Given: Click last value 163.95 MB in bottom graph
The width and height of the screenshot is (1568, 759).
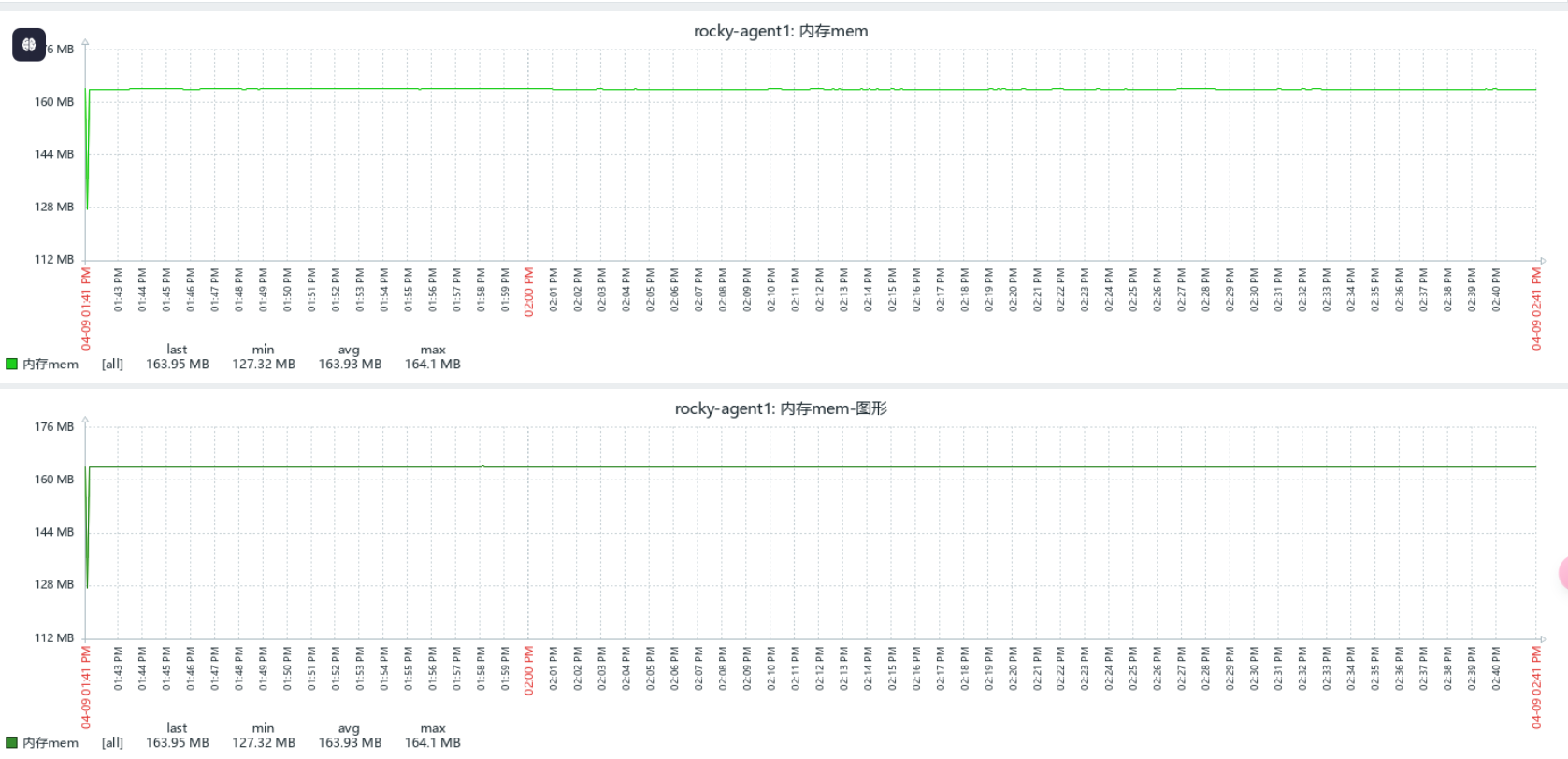Looking at the screenshot, I should click(178, 742).
